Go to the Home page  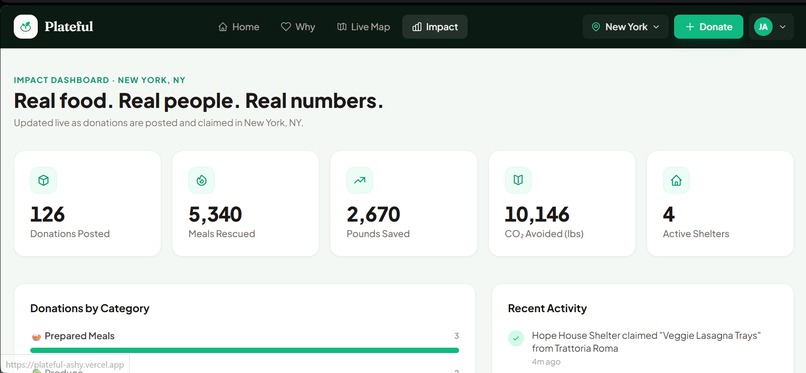[x=239, y=27]
